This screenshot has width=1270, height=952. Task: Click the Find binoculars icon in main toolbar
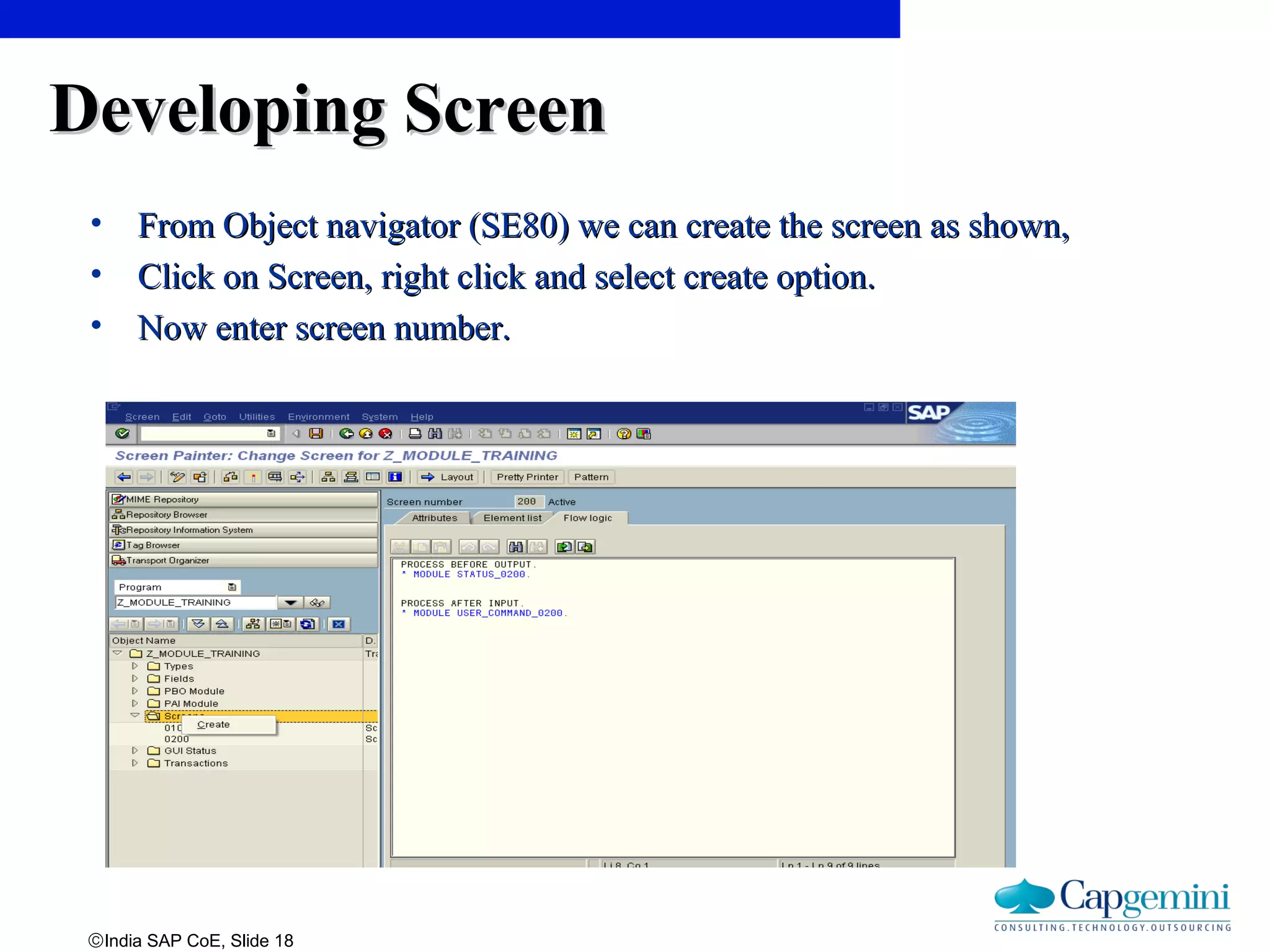point(435,434)
